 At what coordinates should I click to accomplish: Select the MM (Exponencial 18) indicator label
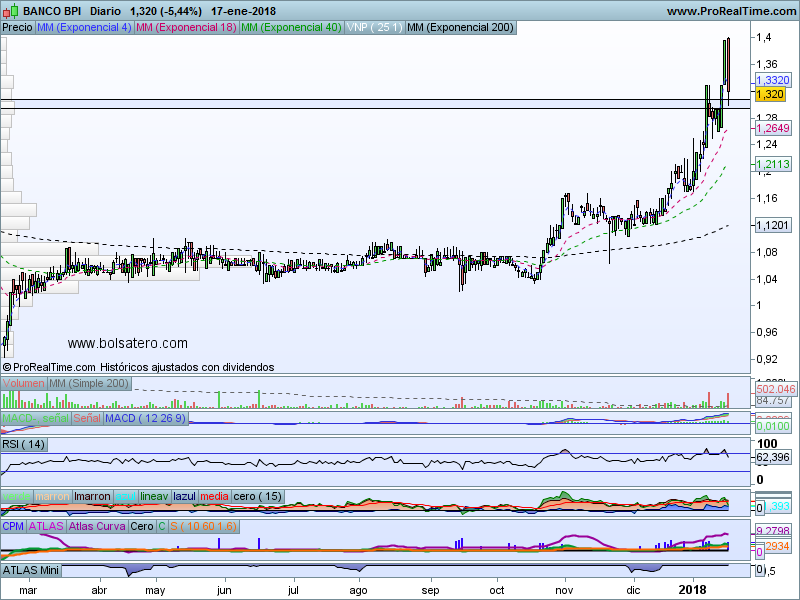click(186, 28)
